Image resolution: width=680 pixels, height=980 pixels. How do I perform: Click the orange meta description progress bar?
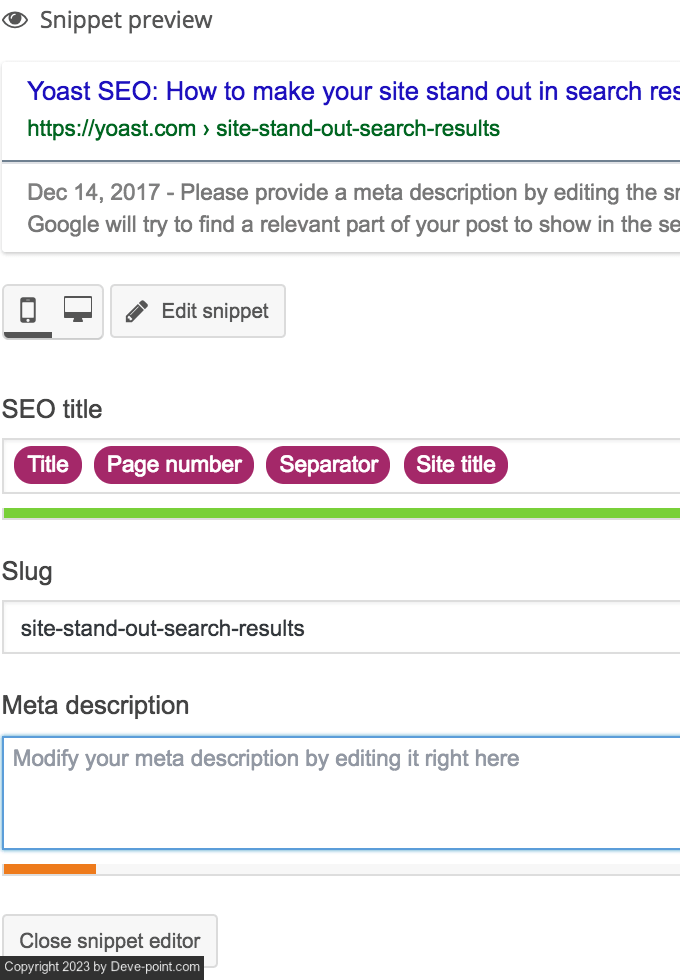point(50,869)
